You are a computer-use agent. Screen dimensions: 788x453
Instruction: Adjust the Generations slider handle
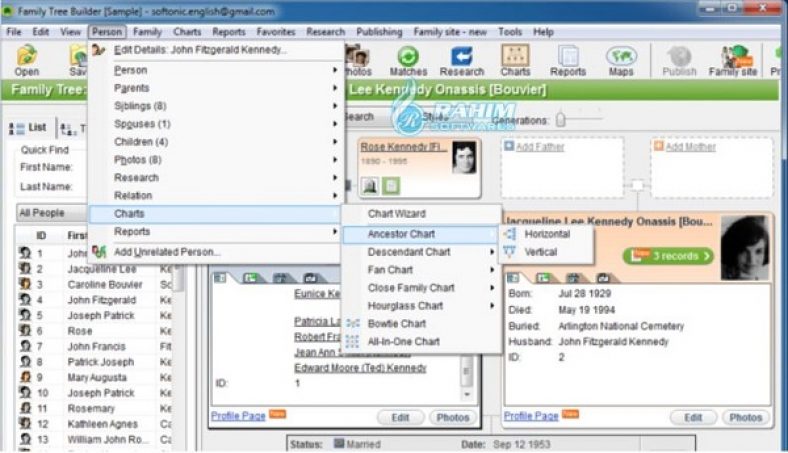561,120
